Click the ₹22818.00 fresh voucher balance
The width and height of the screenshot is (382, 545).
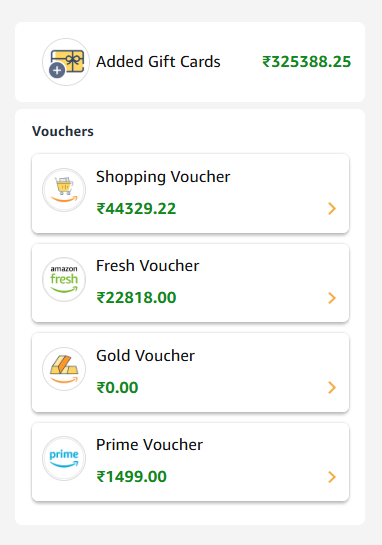[x=136, y=298]
